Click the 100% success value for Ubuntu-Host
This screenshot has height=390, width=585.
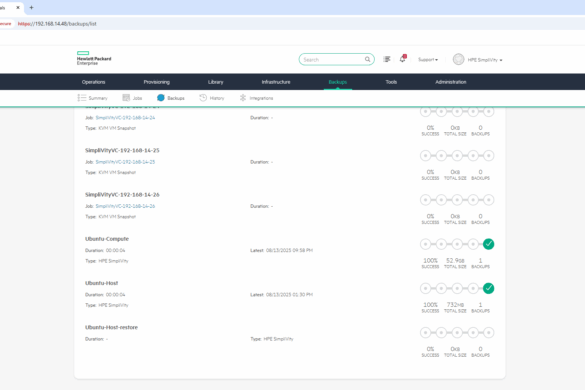[x=430, y=305]
